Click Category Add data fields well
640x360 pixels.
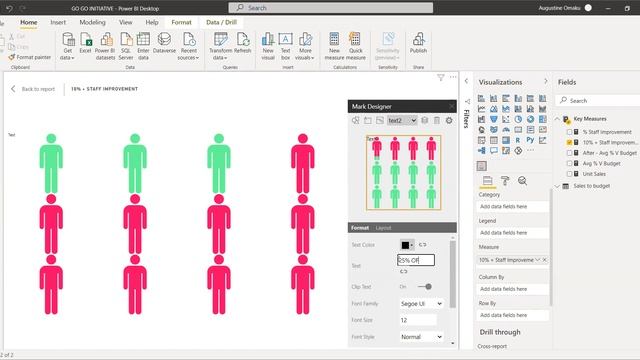pos(513,207)
